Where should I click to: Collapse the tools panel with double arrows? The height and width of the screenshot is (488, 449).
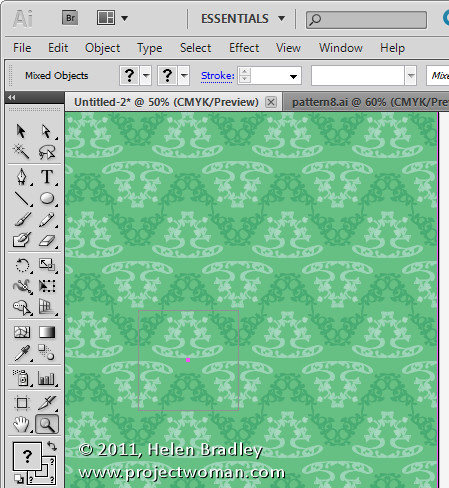12,97
